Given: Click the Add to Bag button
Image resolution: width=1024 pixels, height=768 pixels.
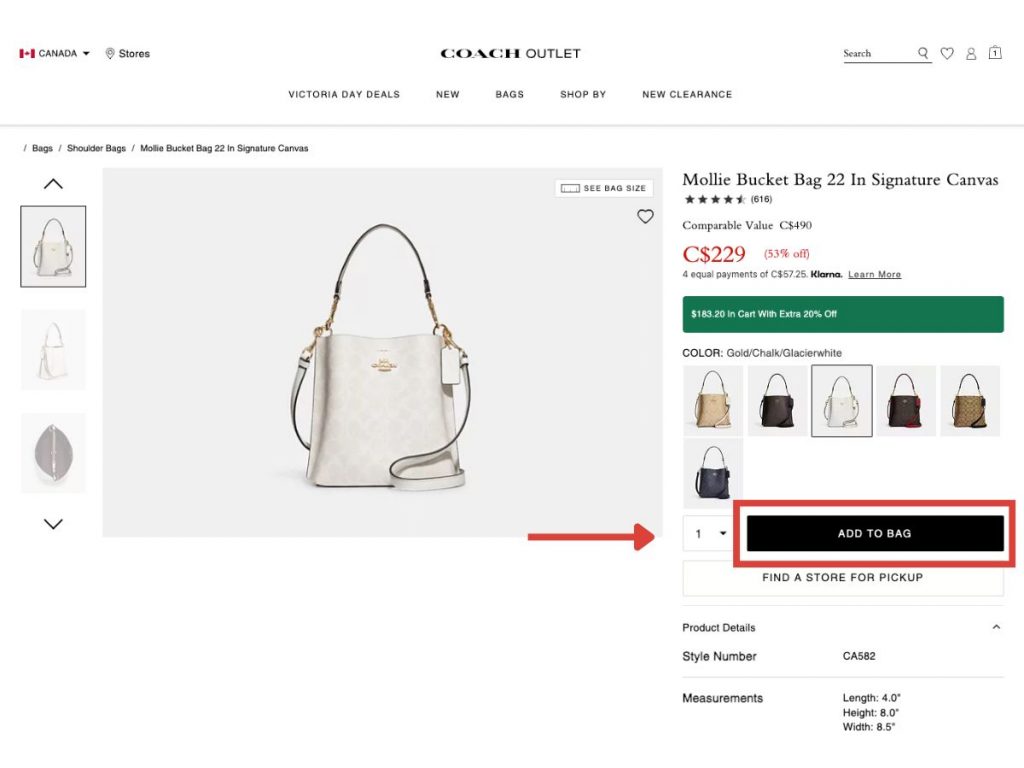Looking at the screenshot, I should click(875, 534).
